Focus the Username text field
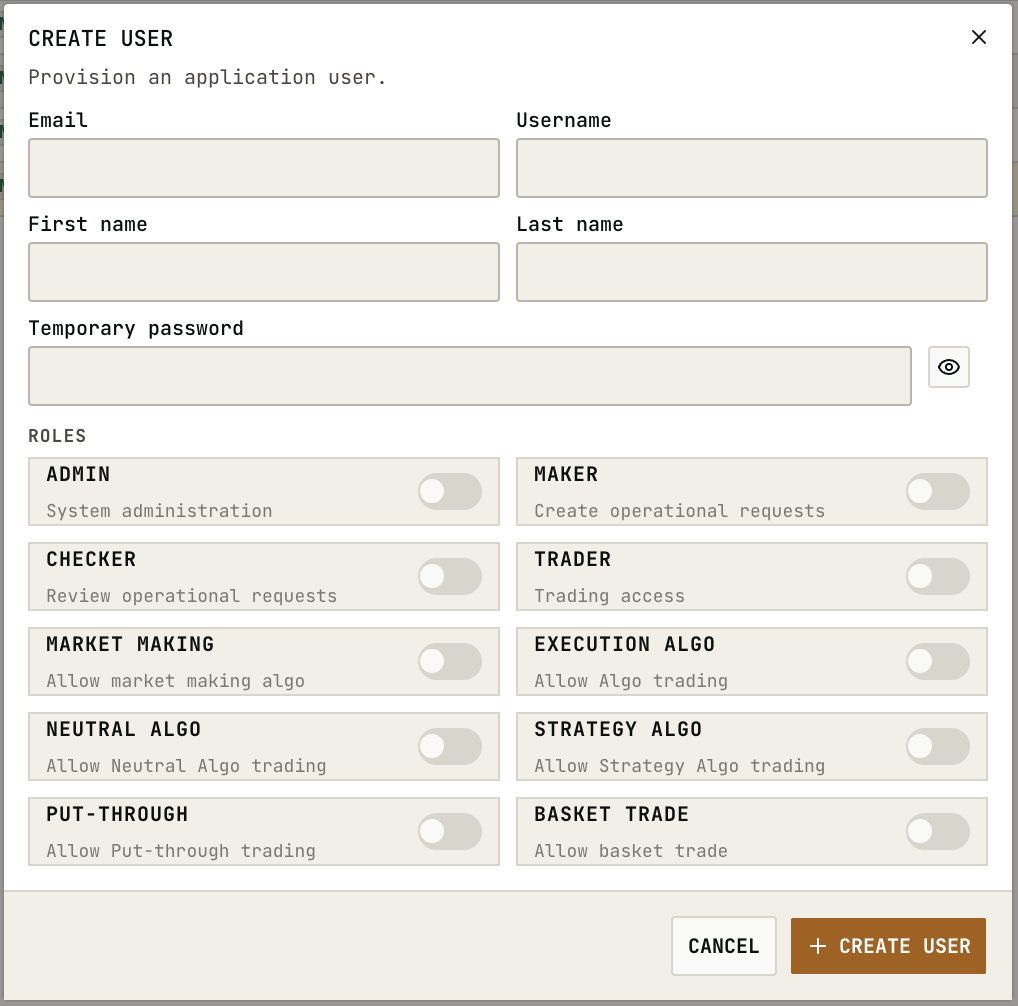This screenshot has height=1006, width=1018. click(752, 168)
